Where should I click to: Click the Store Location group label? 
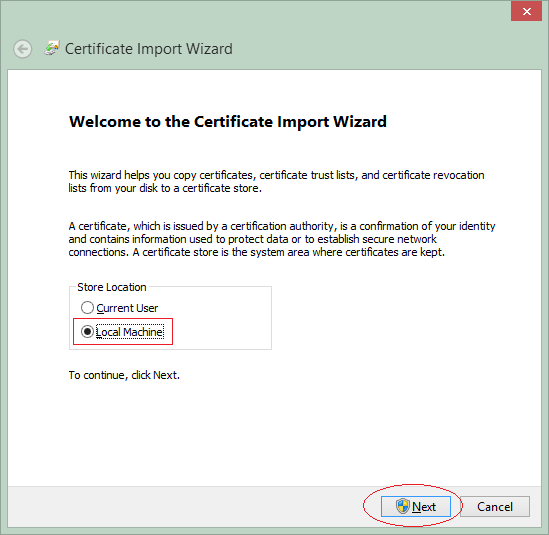pos(112,287)
